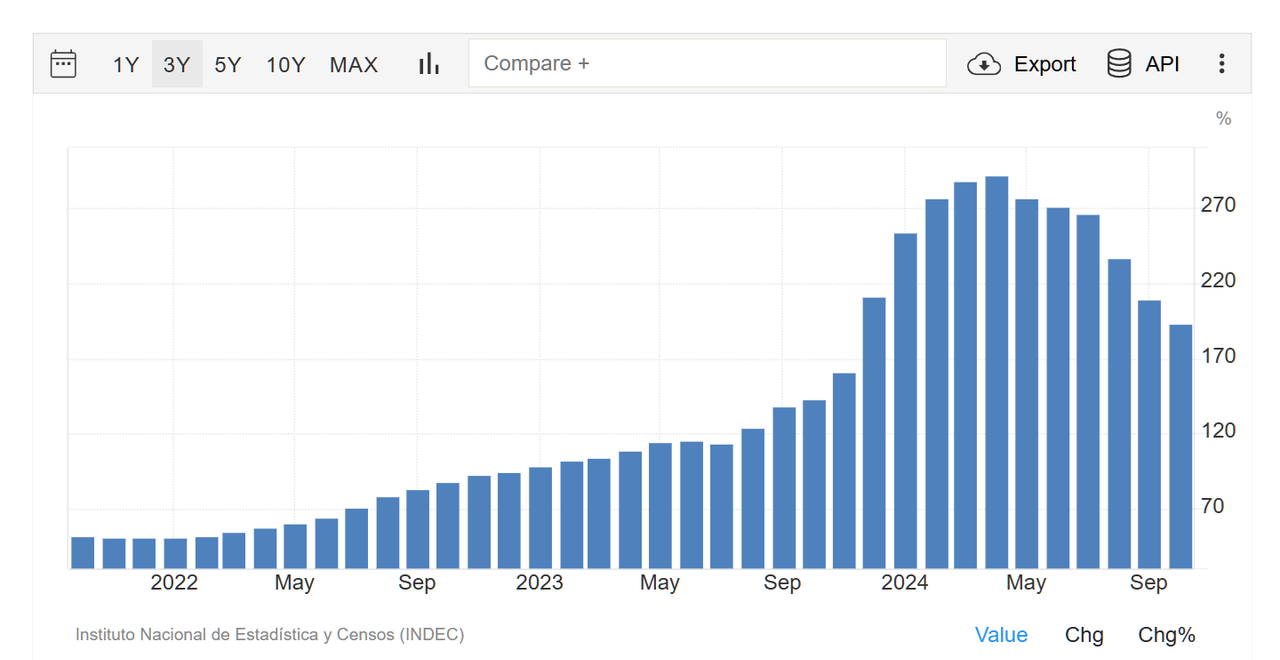This screenshot has width=1280, height=660.
Task: Click the database API icon
Action: [1119, 64]
